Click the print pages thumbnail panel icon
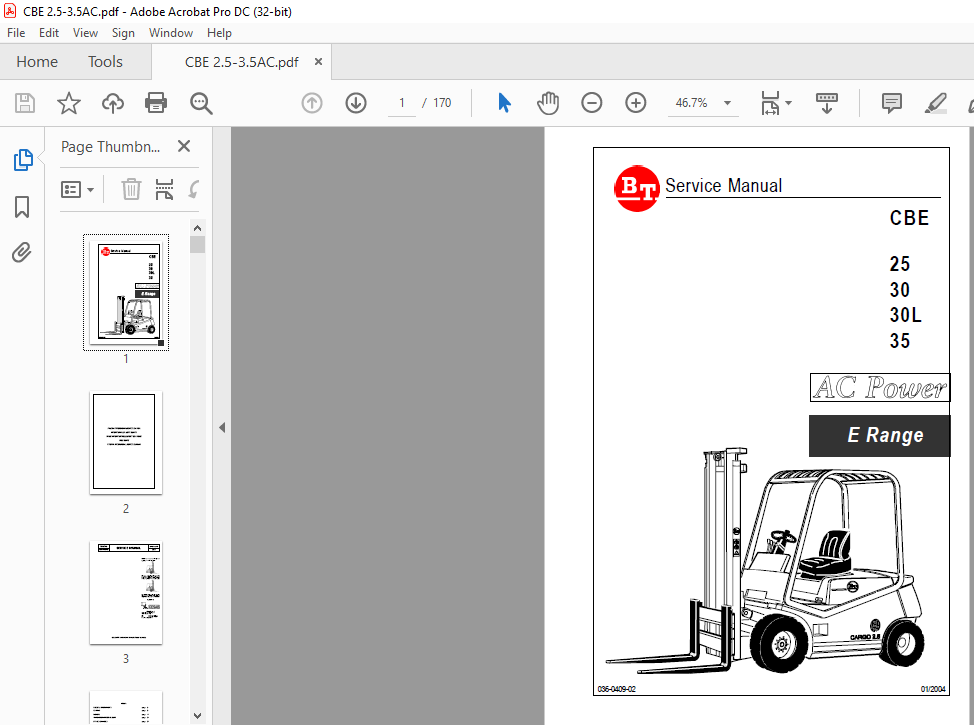974x725 pixels. tap(164, 189)
